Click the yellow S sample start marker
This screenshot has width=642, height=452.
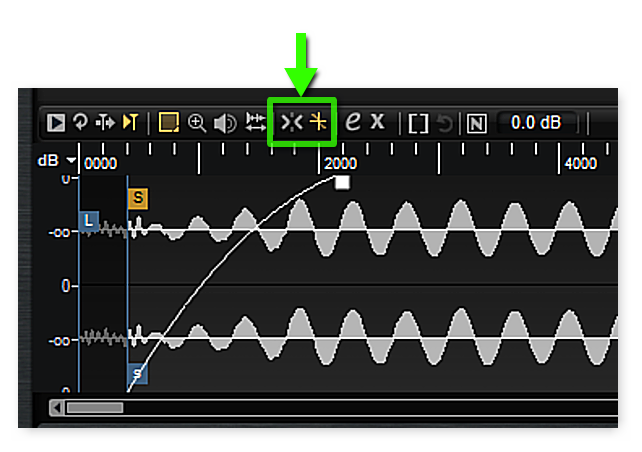(x=138, y=199)
